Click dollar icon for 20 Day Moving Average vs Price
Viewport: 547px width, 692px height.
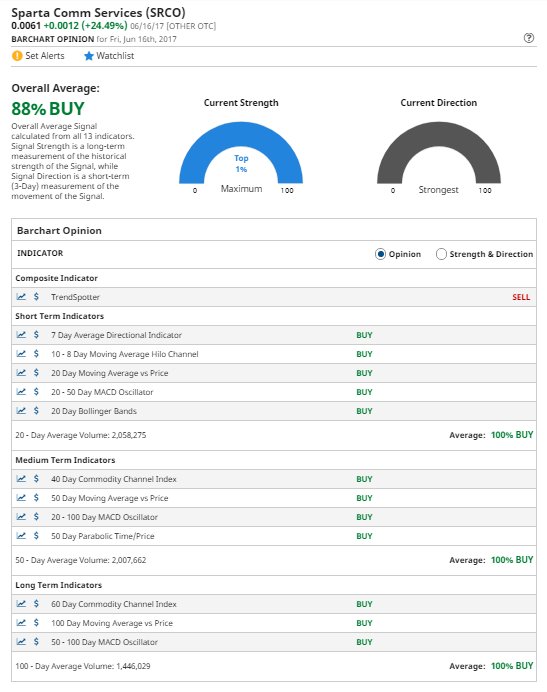(x=36, y=372)
